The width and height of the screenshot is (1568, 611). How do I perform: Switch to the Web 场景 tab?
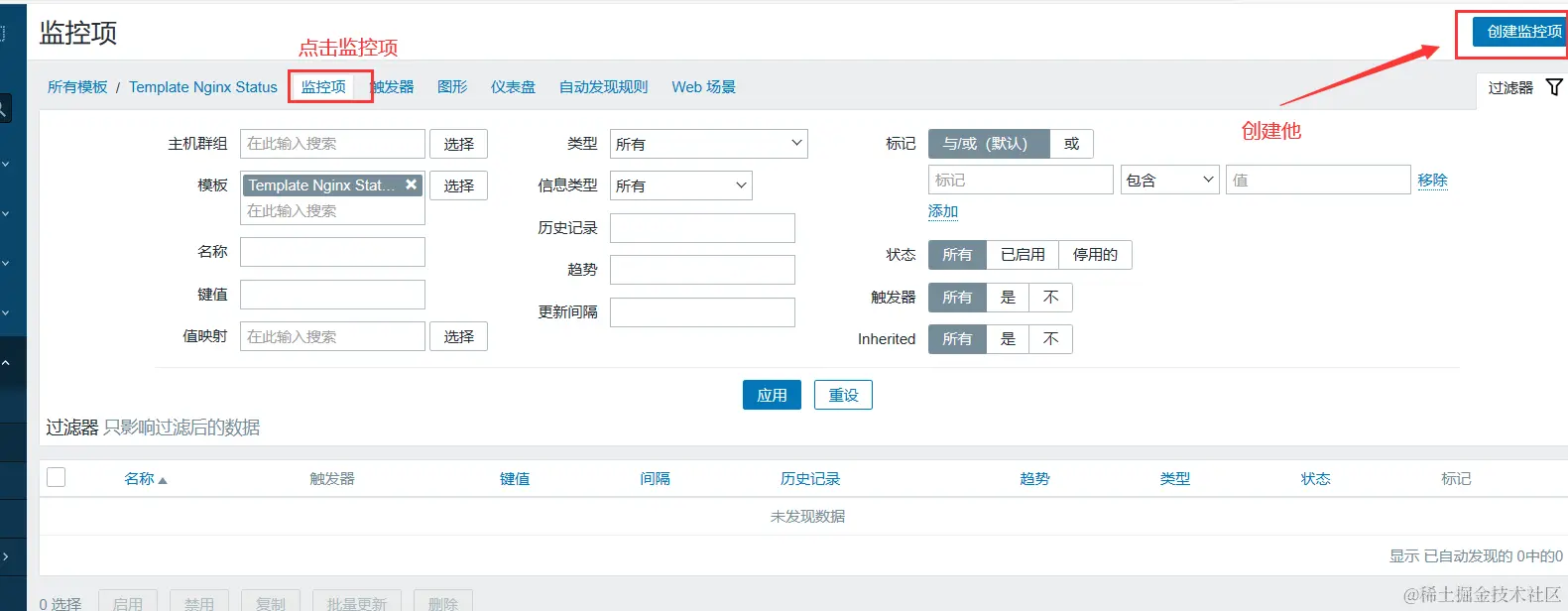tap(703, 87)
